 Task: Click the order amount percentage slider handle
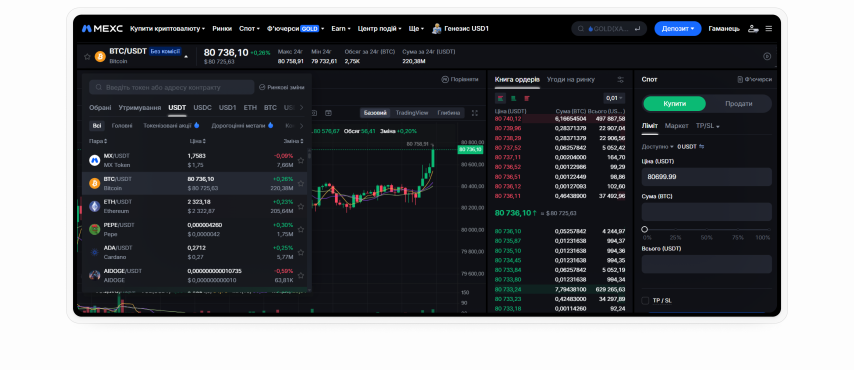point(645,229)
